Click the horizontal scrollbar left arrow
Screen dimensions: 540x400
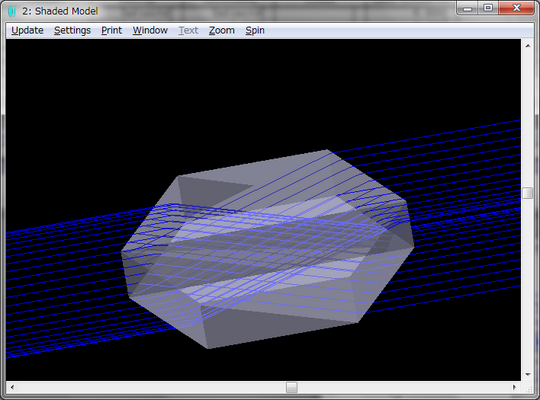[x=12, y=387]
